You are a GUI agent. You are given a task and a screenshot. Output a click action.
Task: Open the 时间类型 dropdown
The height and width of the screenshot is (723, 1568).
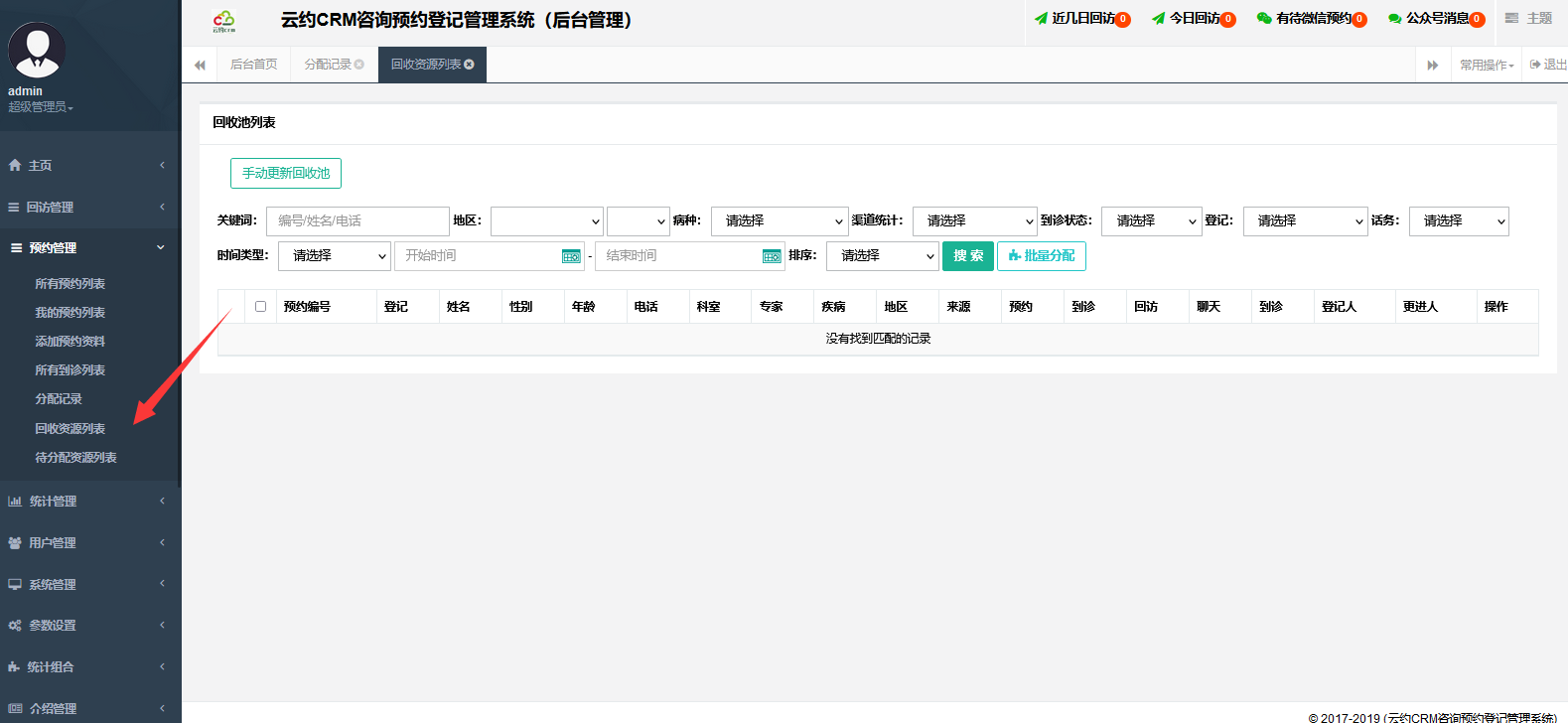335,256
